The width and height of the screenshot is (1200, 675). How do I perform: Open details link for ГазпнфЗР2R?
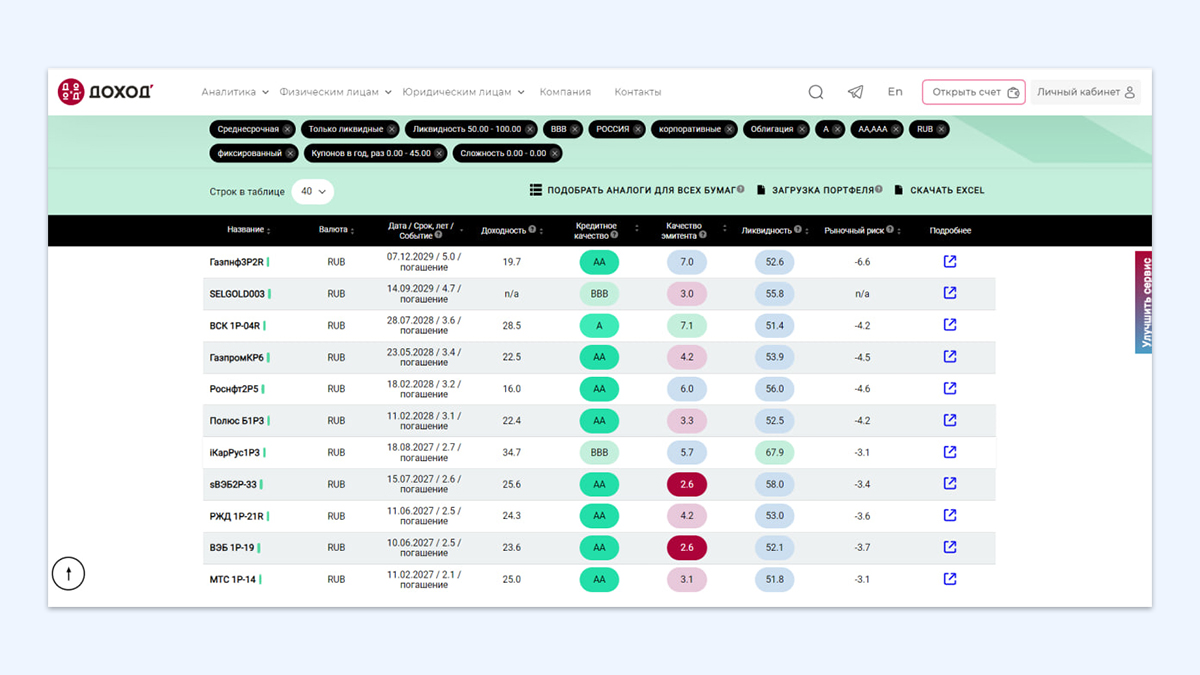pyautogui.click(x=950, y=261)
